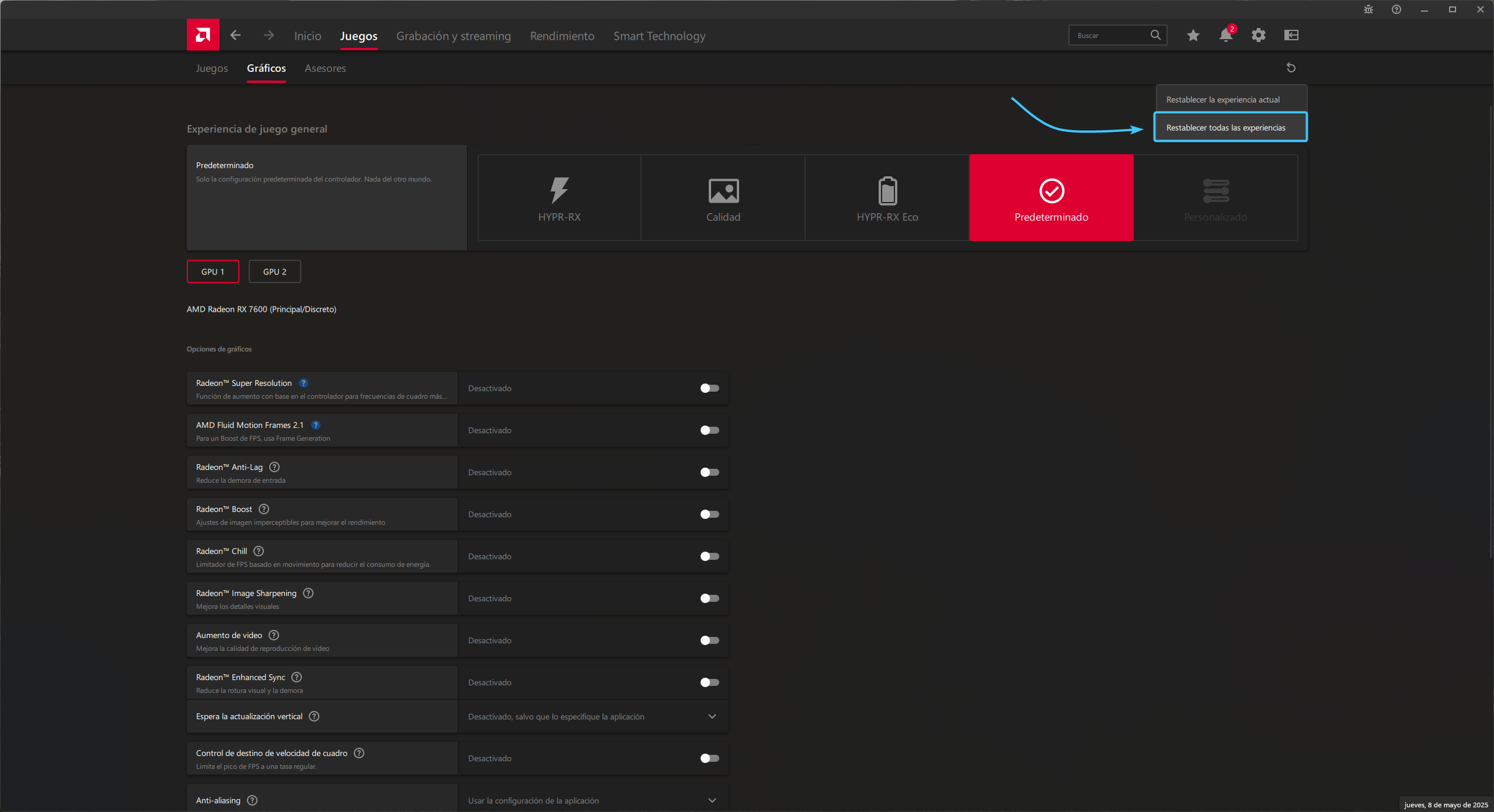Open the bug report icon
This screenshot has width=1494, height=812.
tap(1368, 9)
